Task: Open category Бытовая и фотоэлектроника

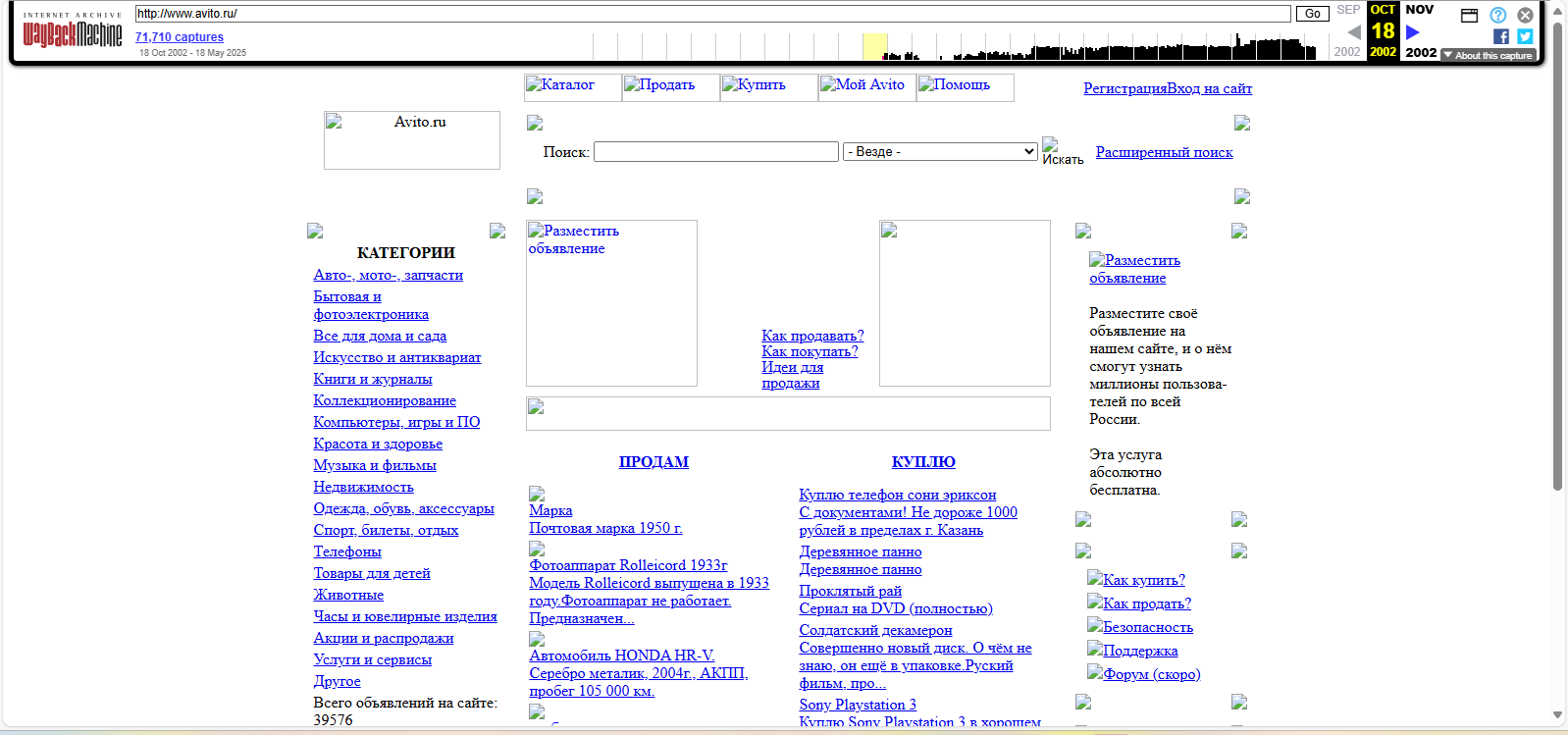Action: (371, 305)
